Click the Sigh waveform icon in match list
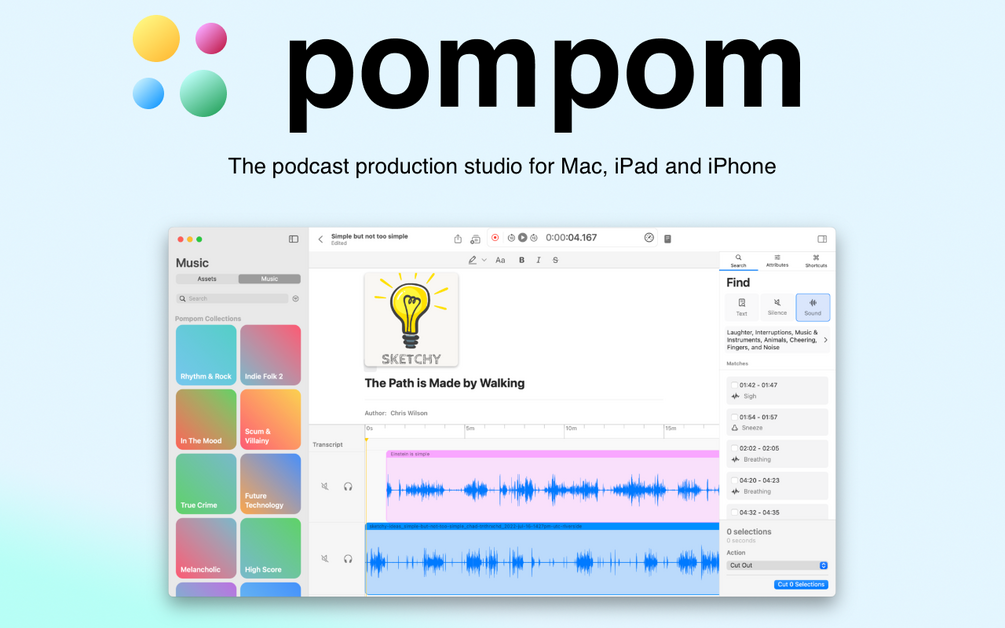The height and width of the screenshot is (628, 1005). (735, 396)
